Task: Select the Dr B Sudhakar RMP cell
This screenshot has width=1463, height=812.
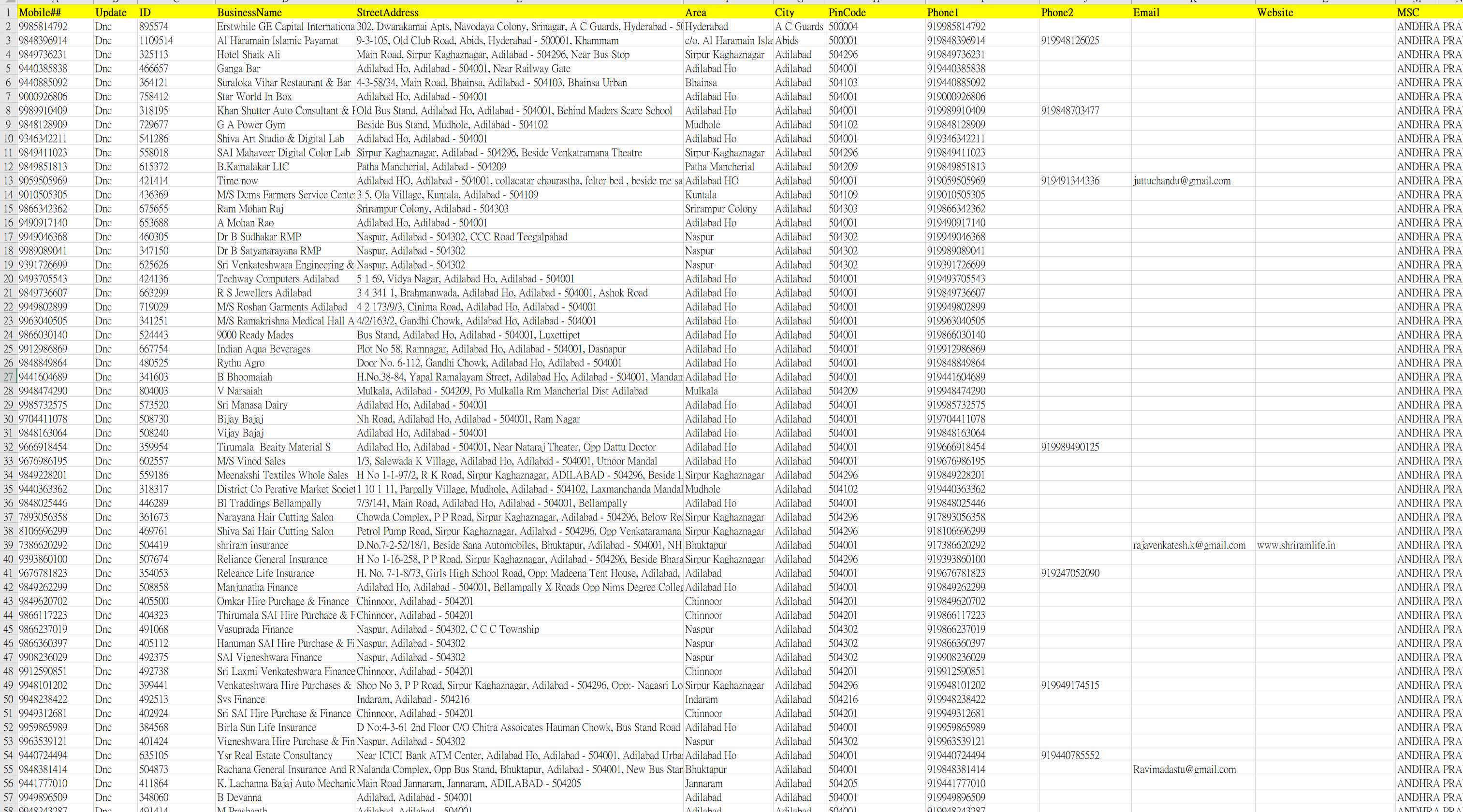Action: (x=285, y=237)
